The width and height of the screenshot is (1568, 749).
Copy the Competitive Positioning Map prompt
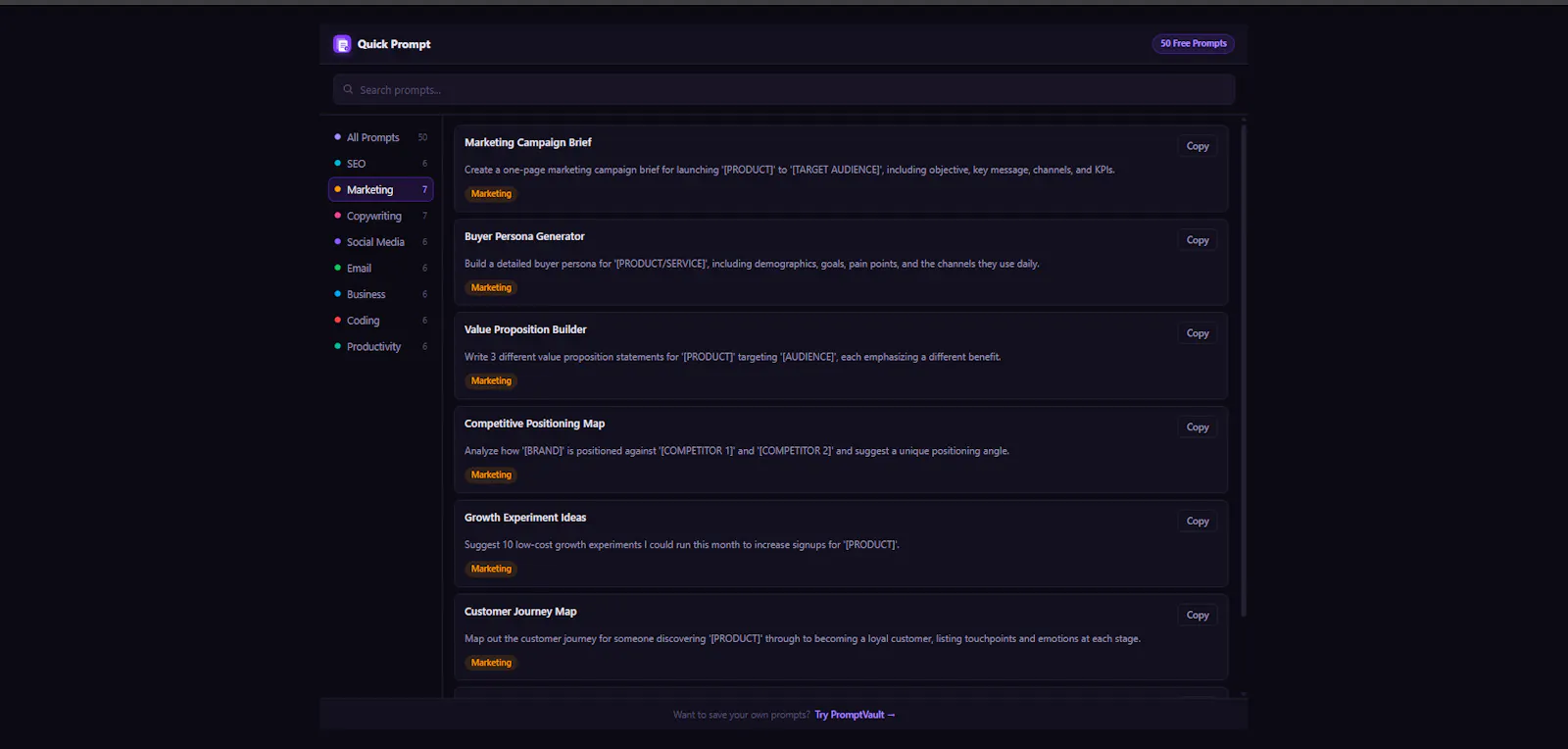coord(1198,427)
